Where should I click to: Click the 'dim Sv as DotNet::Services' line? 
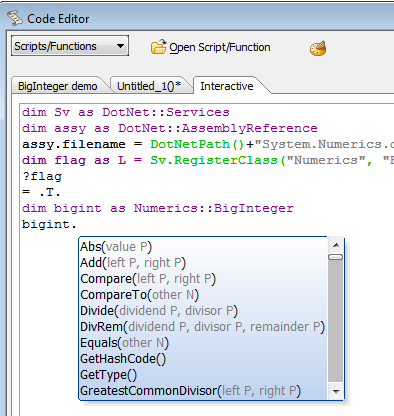click(x=126, y=112)
